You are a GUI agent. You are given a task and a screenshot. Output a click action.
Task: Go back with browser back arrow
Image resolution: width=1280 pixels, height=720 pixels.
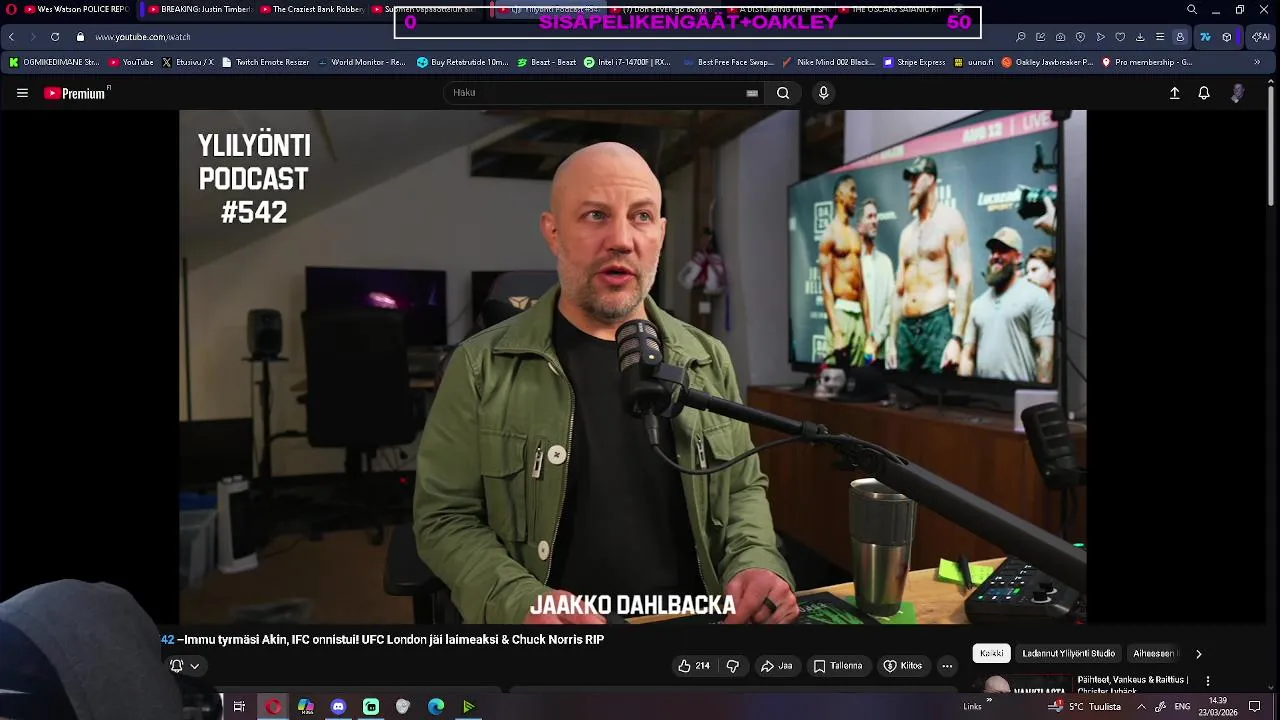click(11, 37)
